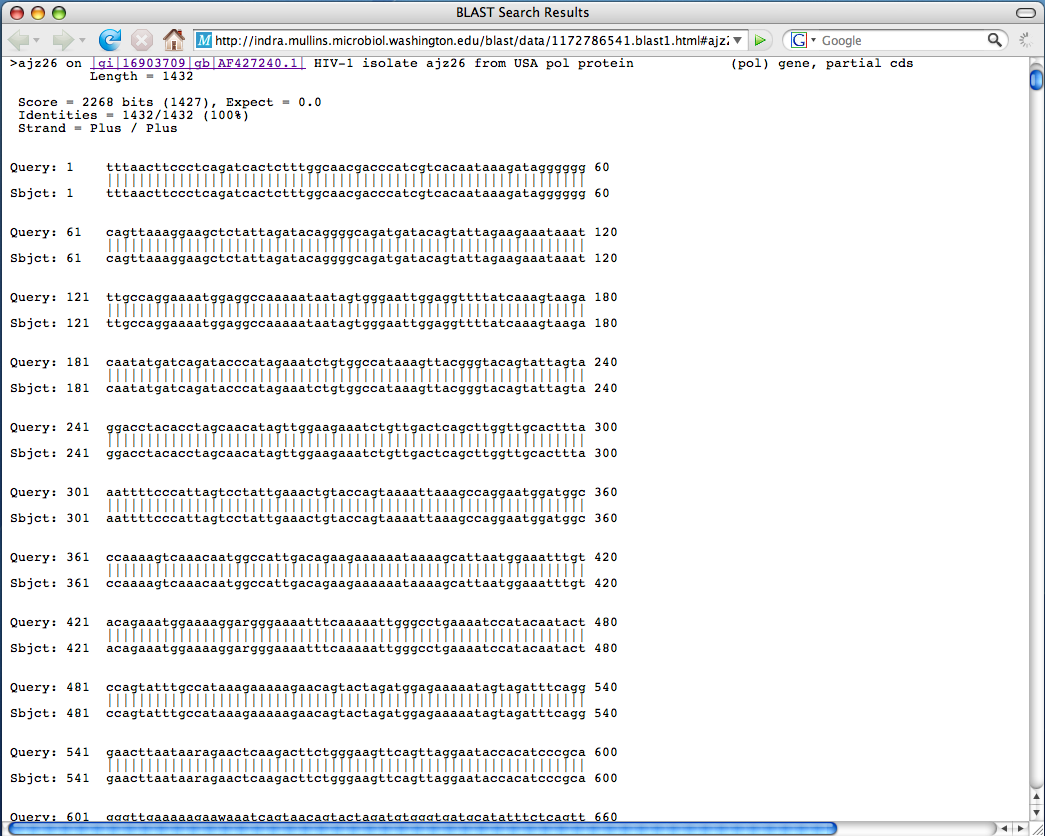The image size is (1045, 836).
Task: Open the AF427240.1 accession link
Action: click(x=261, y=63)
